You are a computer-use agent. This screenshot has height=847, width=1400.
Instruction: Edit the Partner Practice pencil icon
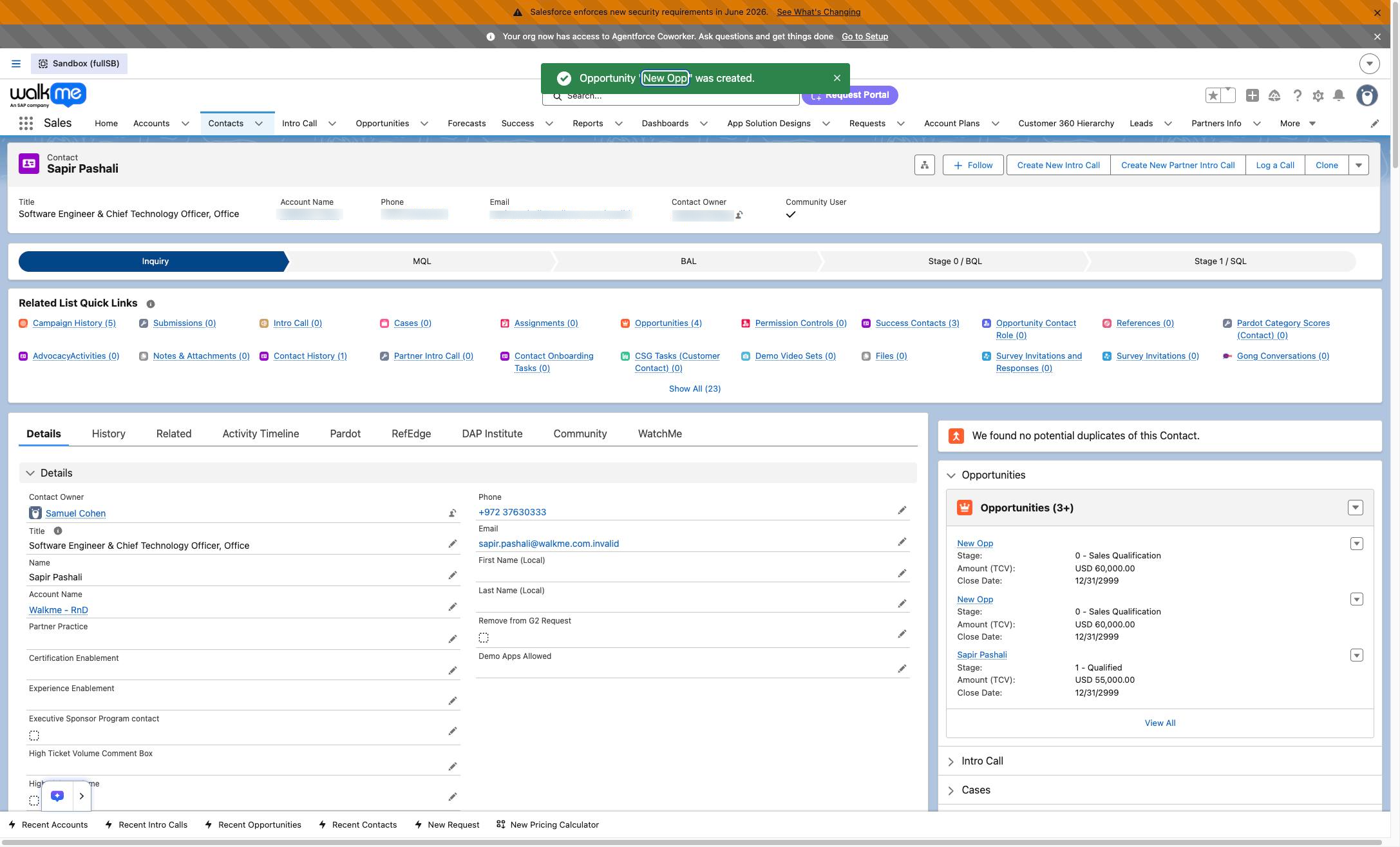pos(453,639)
